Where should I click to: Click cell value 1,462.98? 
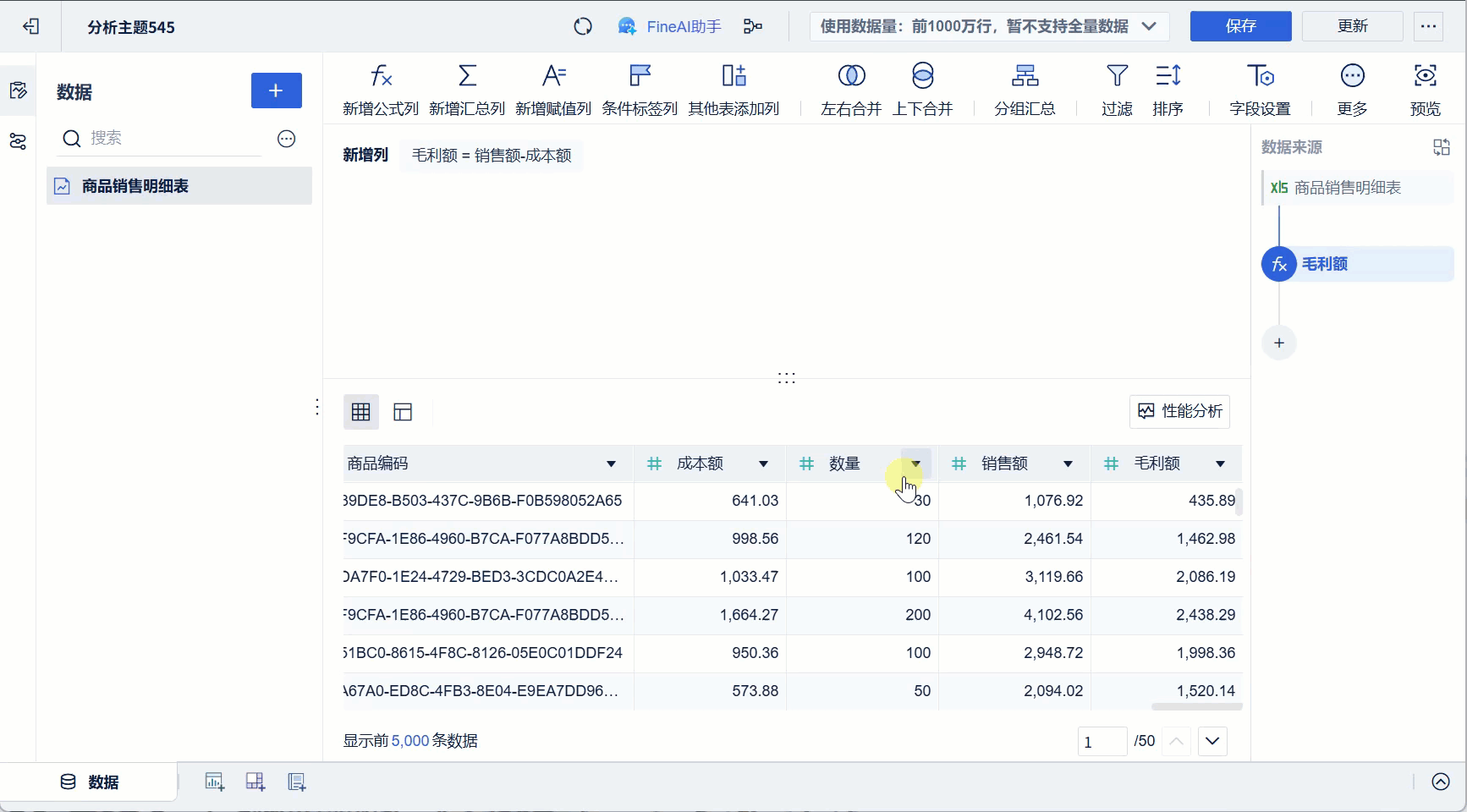point(1206,539)
